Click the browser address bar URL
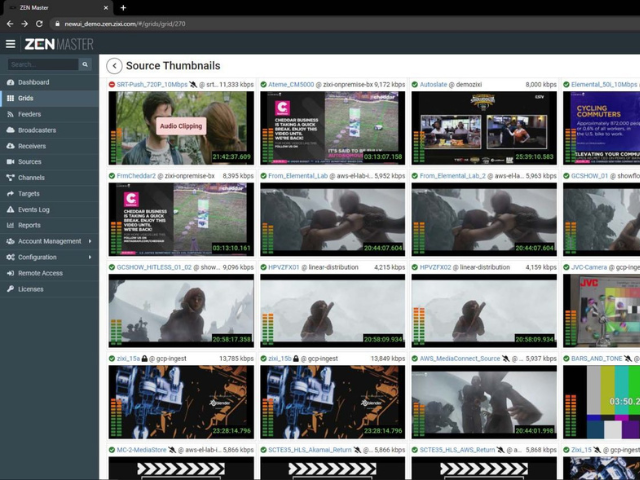 coord(125,24)
